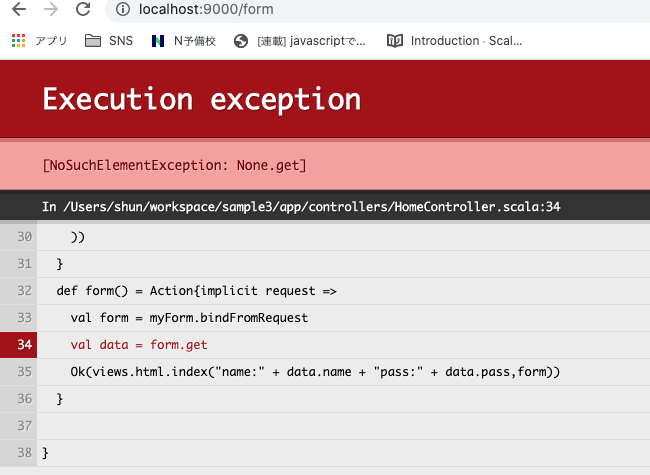Click the Ok(views.html.index(...)) code line

315,372
